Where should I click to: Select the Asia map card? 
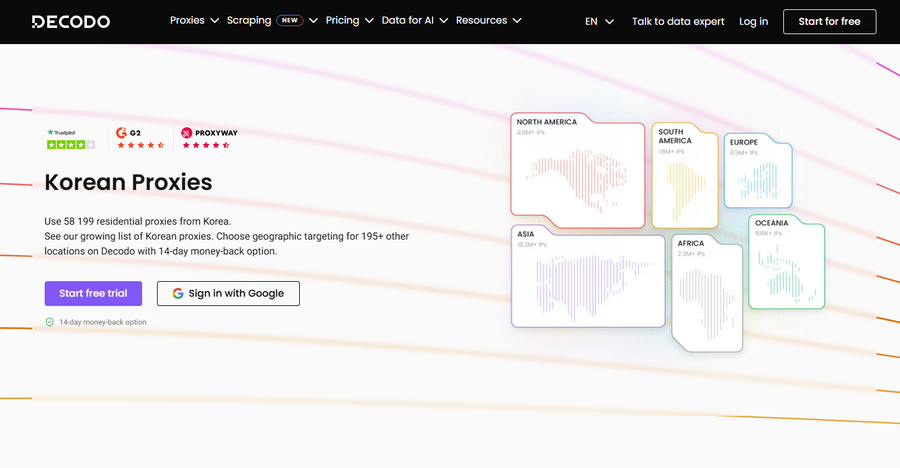[x=588, y=276]
